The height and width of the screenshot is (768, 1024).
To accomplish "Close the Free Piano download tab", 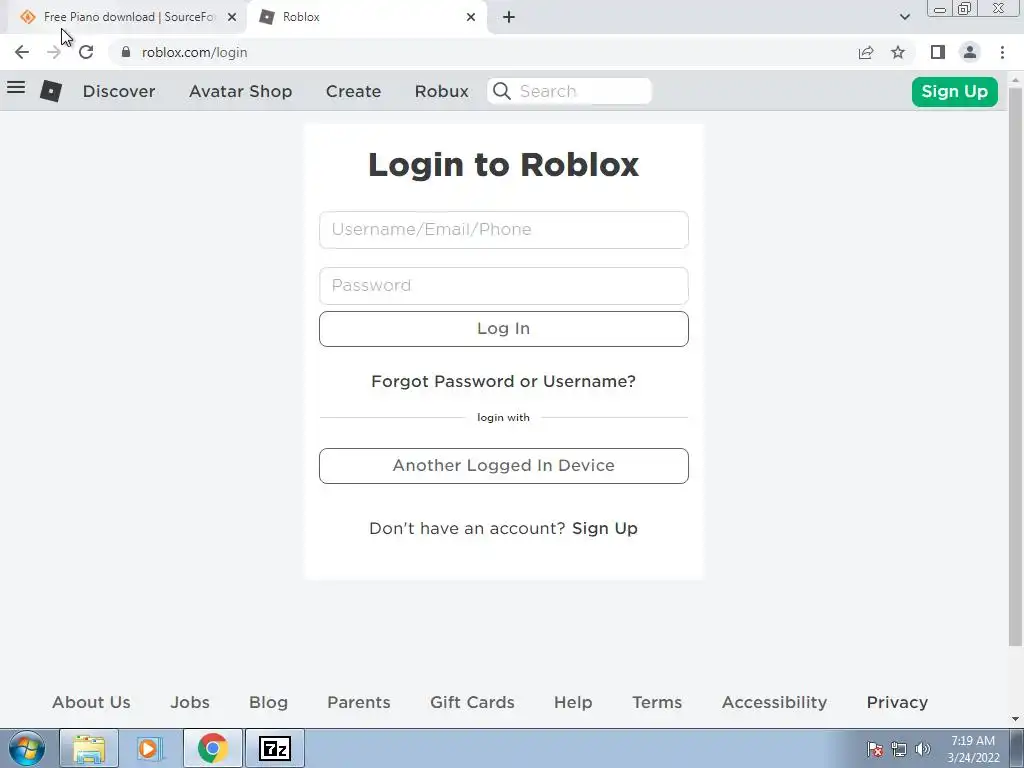I will click(x=232, y=17).
